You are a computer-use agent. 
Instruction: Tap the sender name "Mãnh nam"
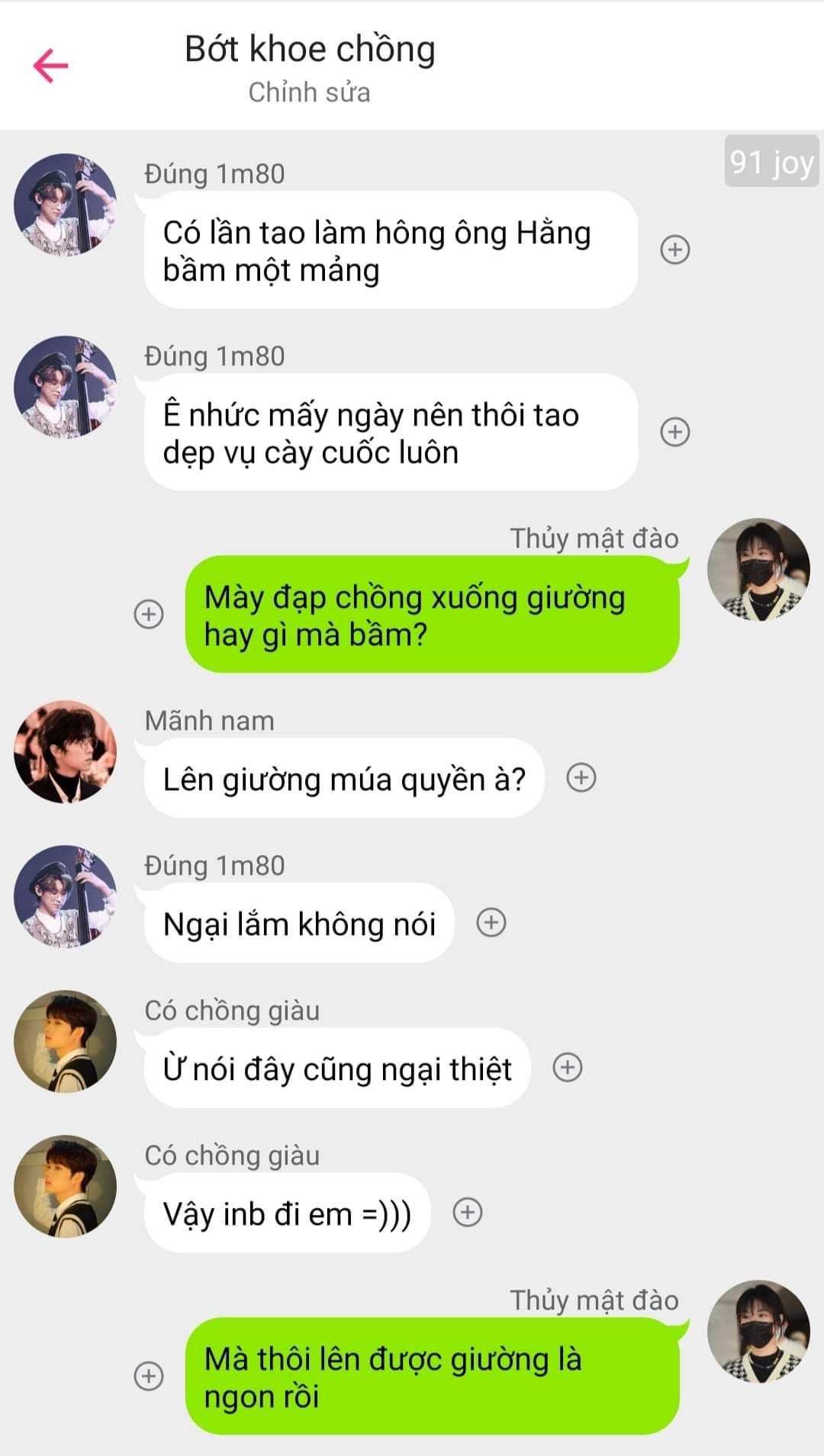[209, 721]
